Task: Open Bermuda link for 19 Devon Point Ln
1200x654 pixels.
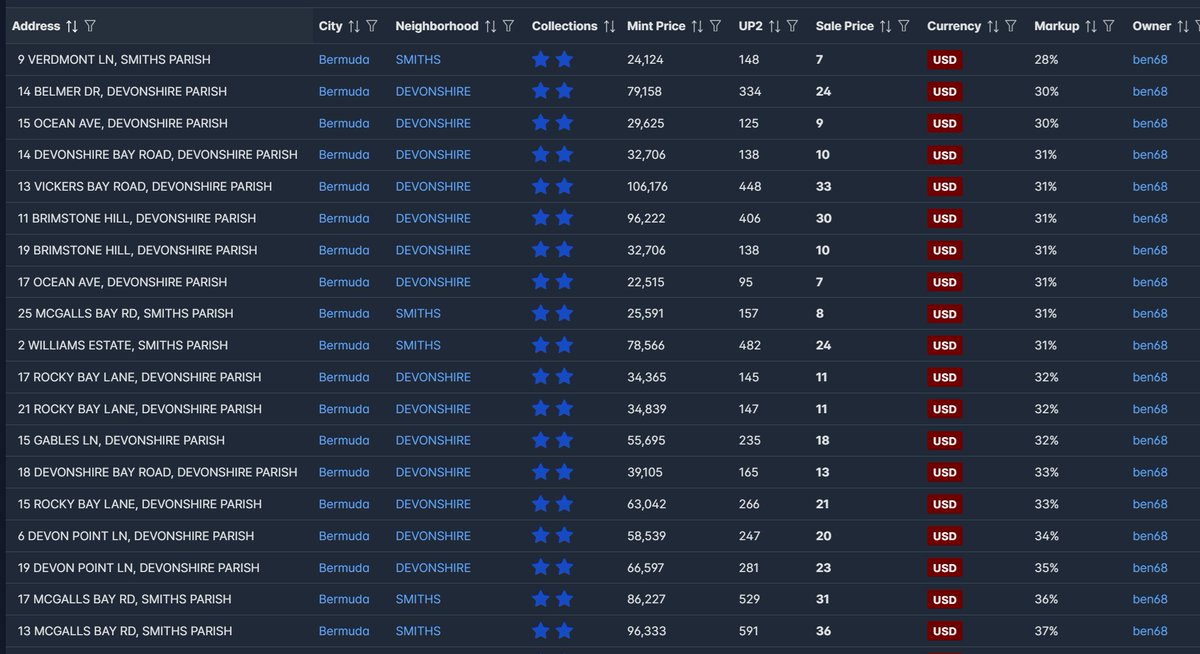Action: coord(344,567)
